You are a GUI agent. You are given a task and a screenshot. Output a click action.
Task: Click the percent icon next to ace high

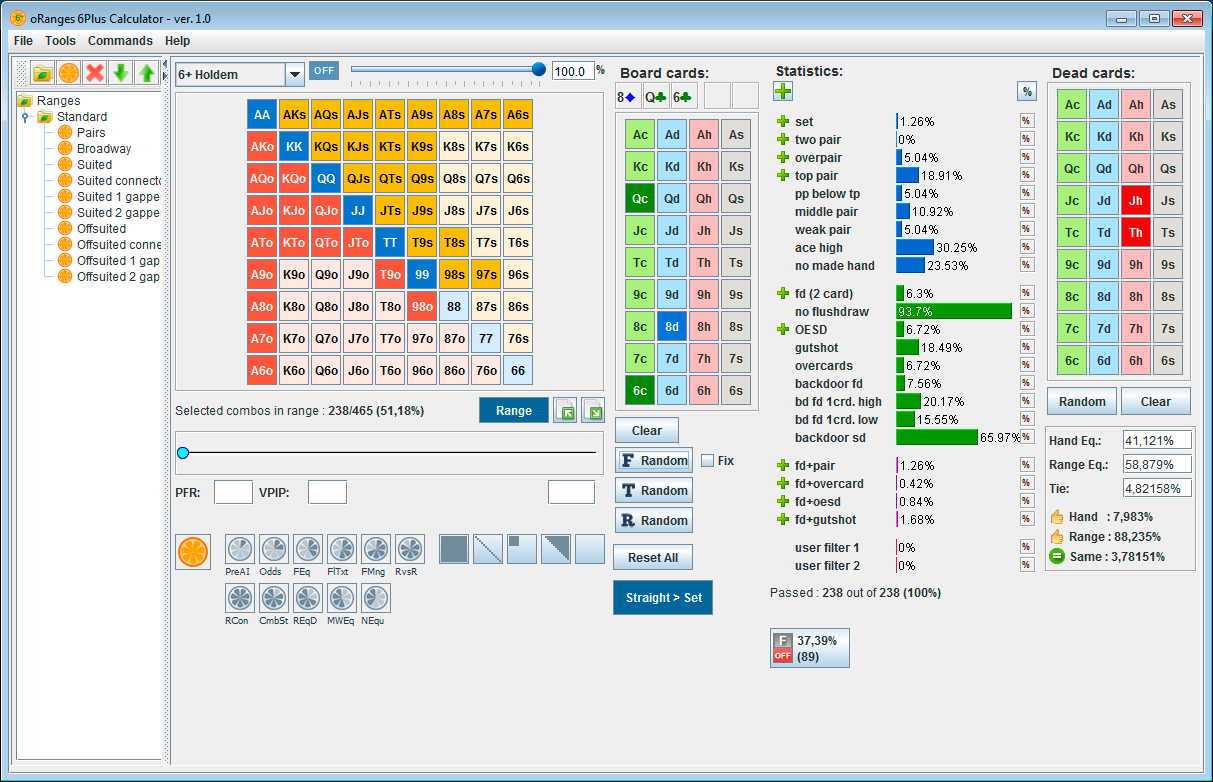(x=1026, y=248)
